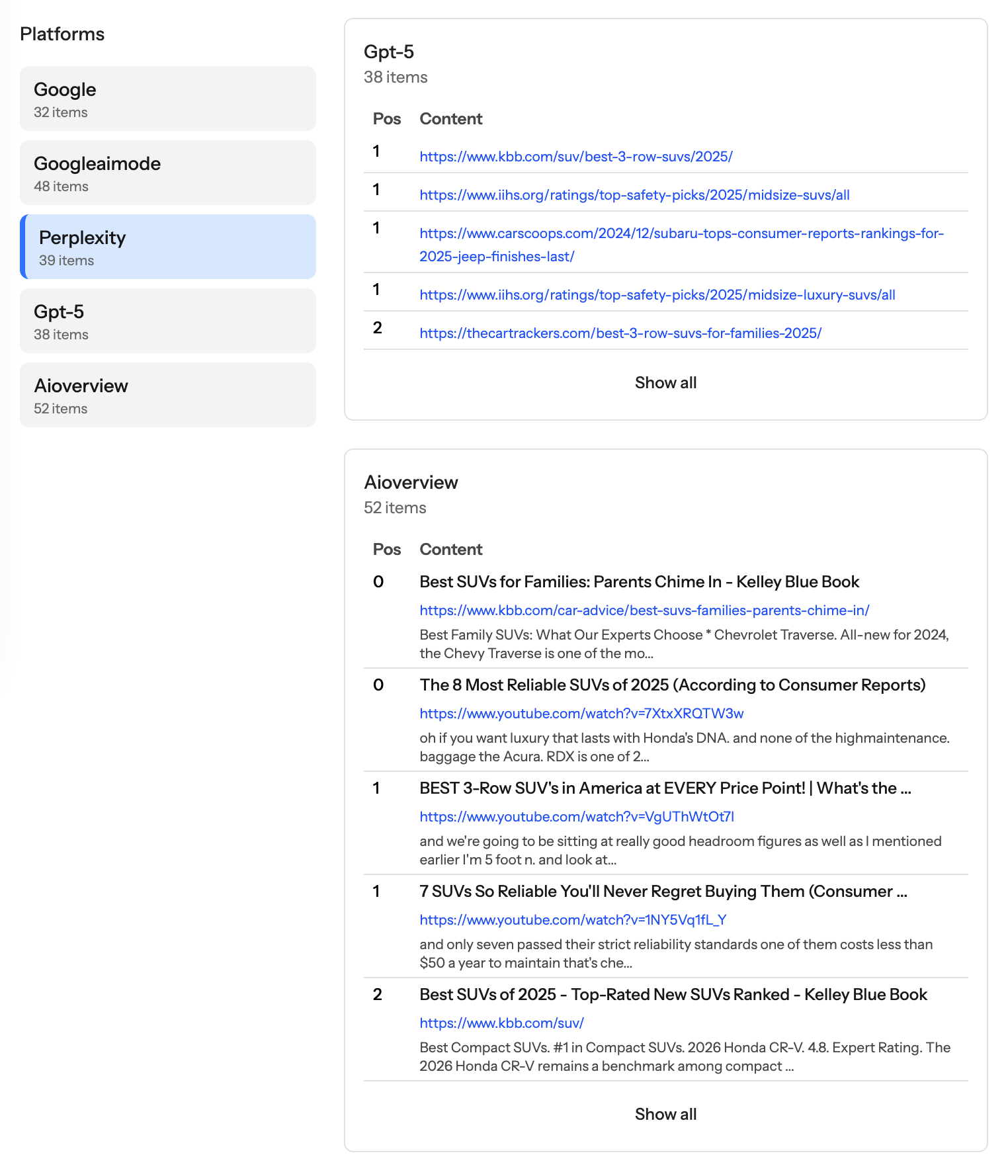The height and width of the screenshot is (1176, 1008).
Task: Open the IIHS midsize-suvs ratings link
Action: (634, 195)
